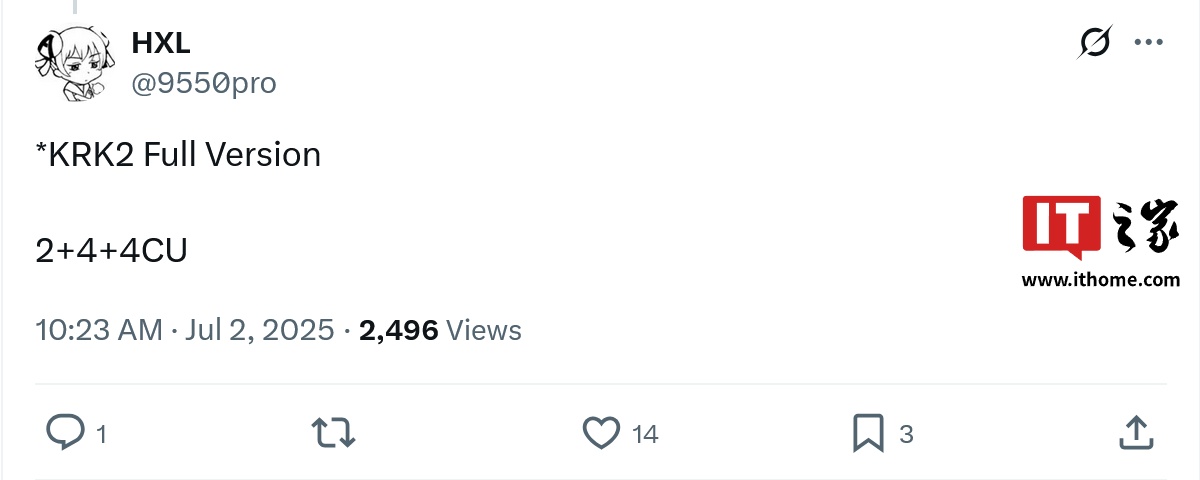Viewport: 1200px width, 480px height.
Task: Repost this tweet using the retweet icon
Action: pos(333,433)
